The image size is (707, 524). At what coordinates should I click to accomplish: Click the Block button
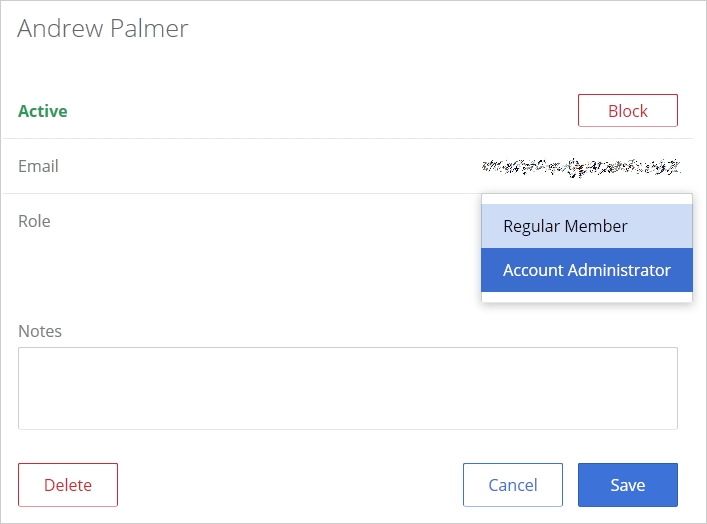627,111
